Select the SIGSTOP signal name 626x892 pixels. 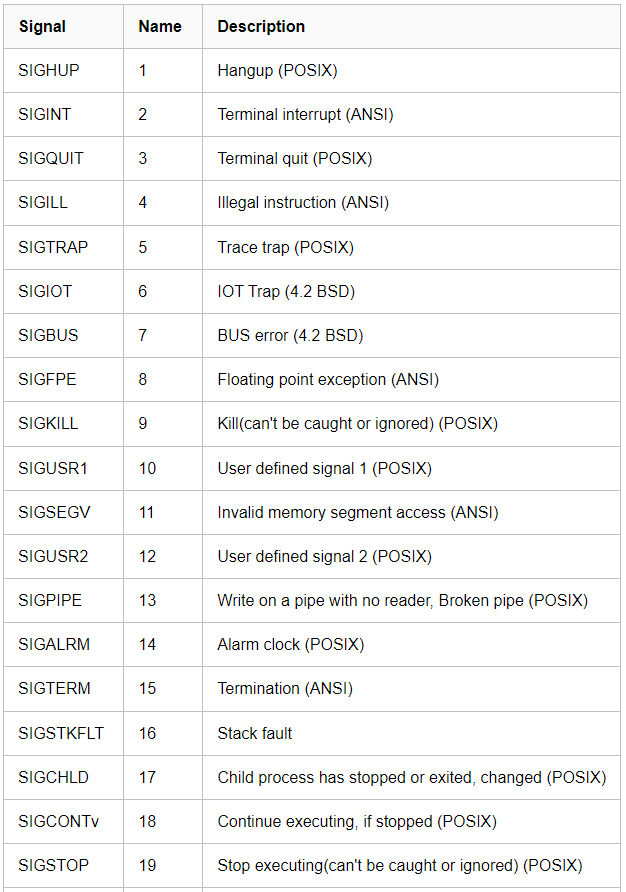[53, 865]
